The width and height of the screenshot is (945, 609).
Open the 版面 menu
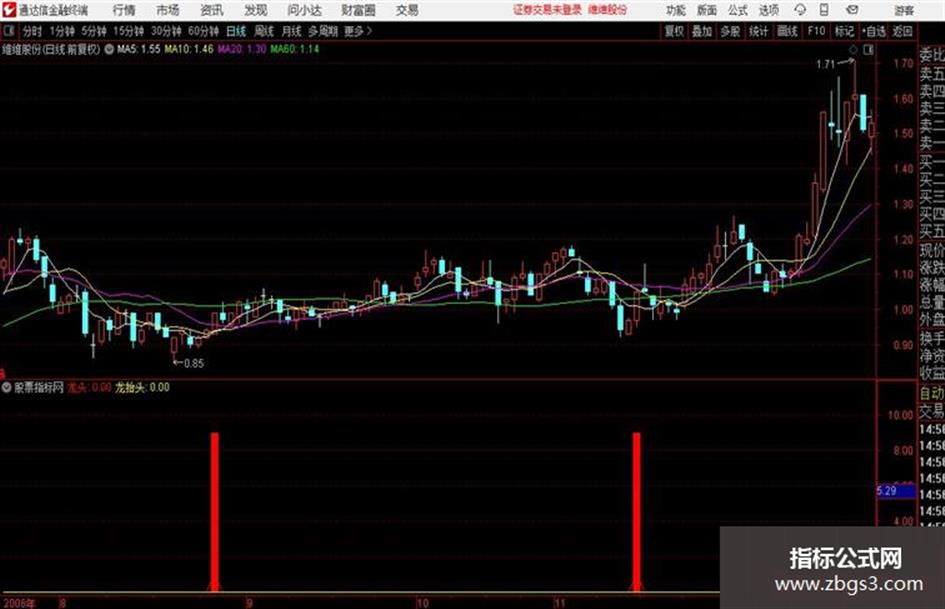(x=706, y=10)
